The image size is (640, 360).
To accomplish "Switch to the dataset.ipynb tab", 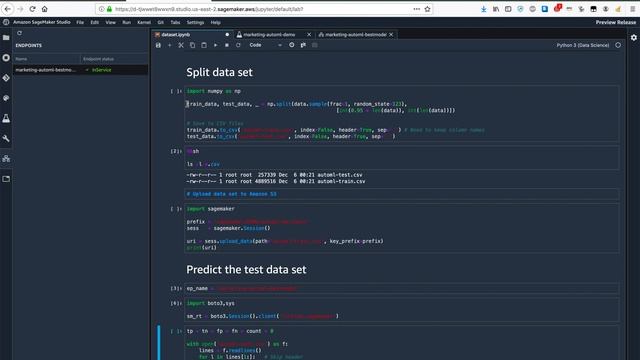I will (192, 35).
